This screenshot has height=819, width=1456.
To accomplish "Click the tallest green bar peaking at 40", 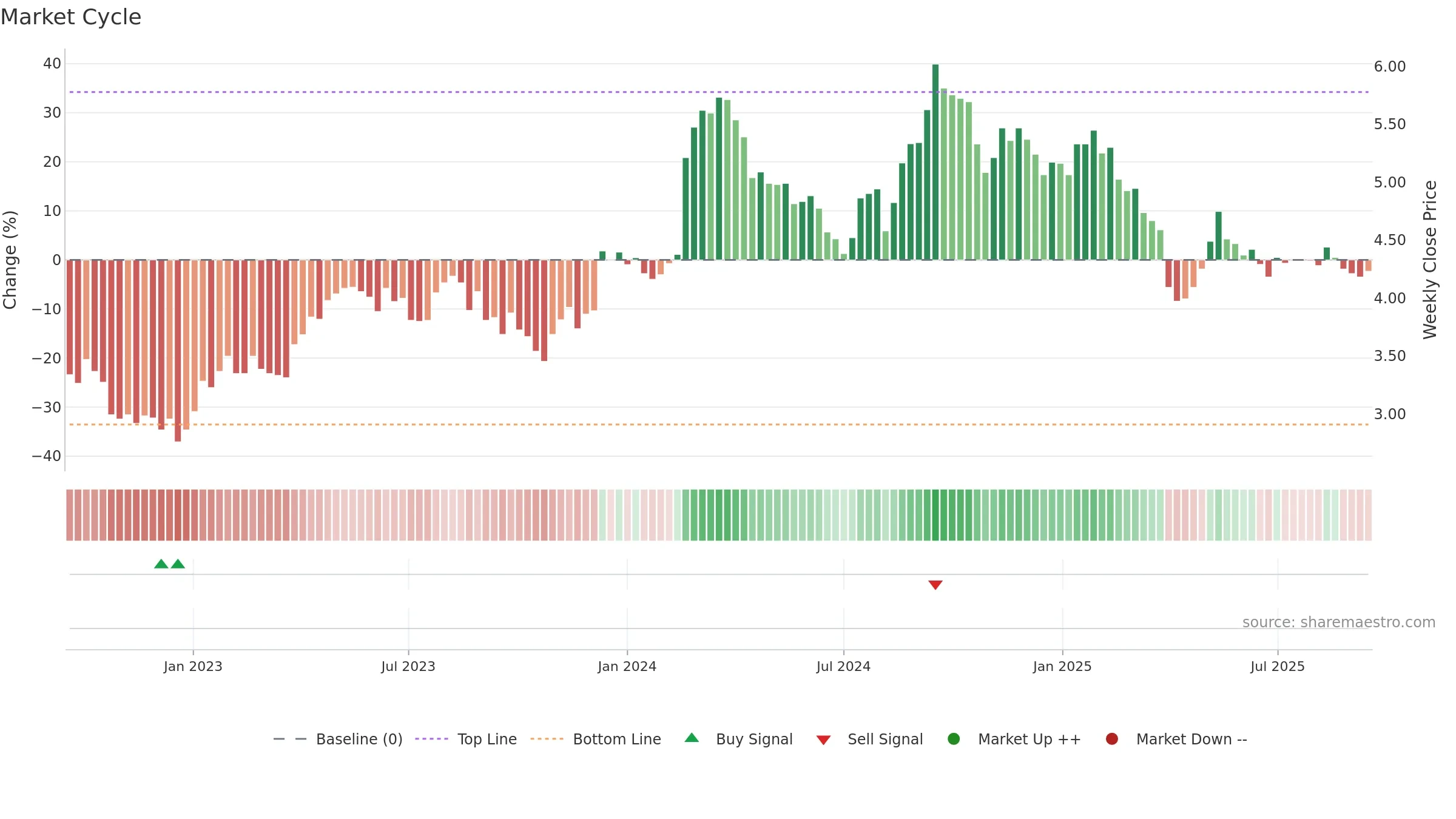I will [x=935, y=162].
